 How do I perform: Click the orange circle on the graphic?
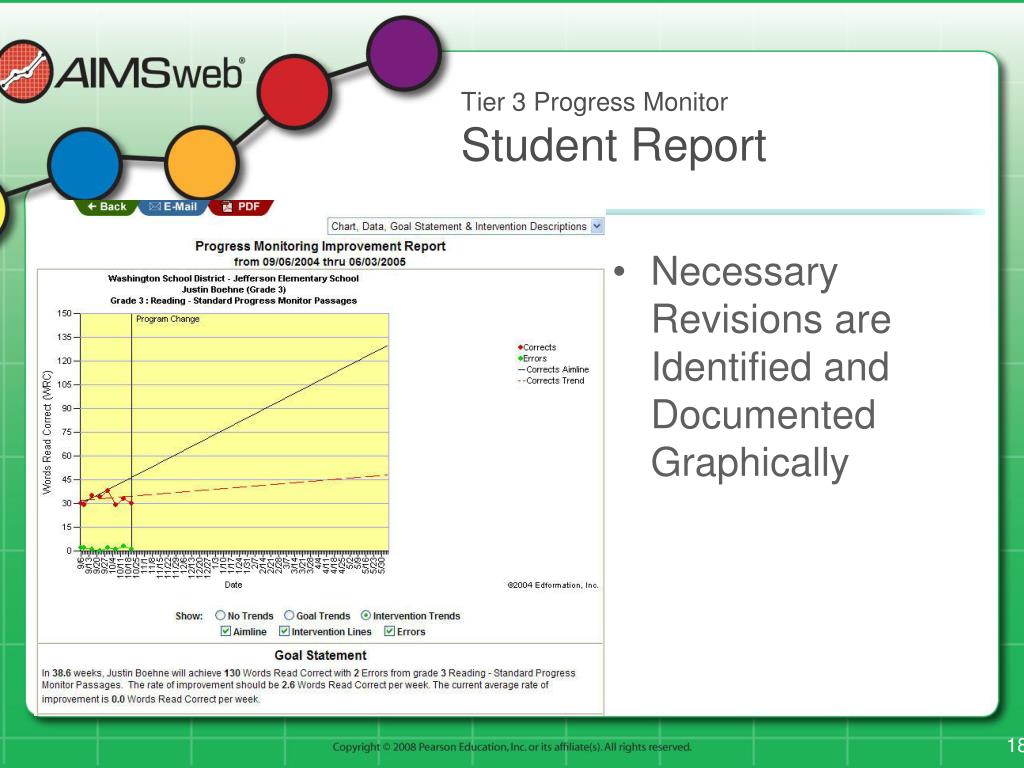coord(201,163)
